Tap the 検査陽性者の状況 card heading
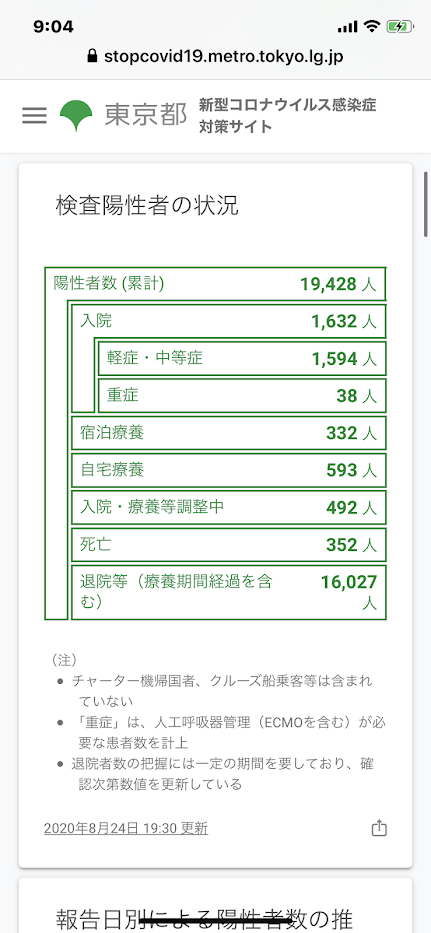Viewport: 431px width, 933px height. (147, 206)
